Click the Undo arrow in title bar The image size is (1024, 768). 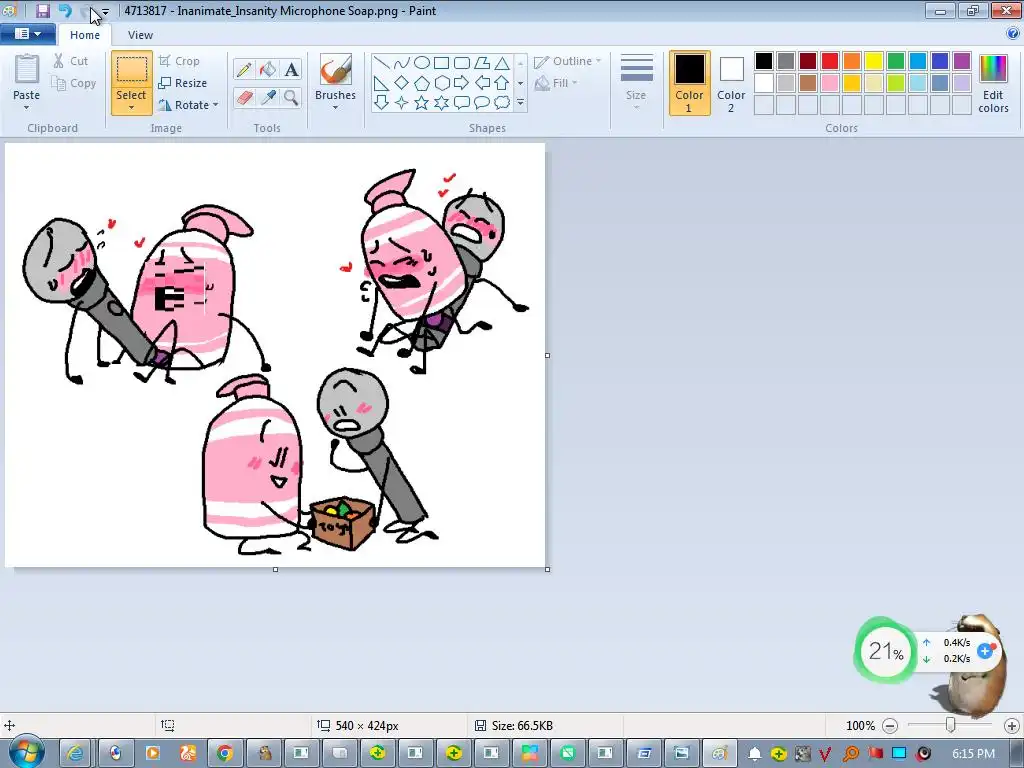[65, 10]
